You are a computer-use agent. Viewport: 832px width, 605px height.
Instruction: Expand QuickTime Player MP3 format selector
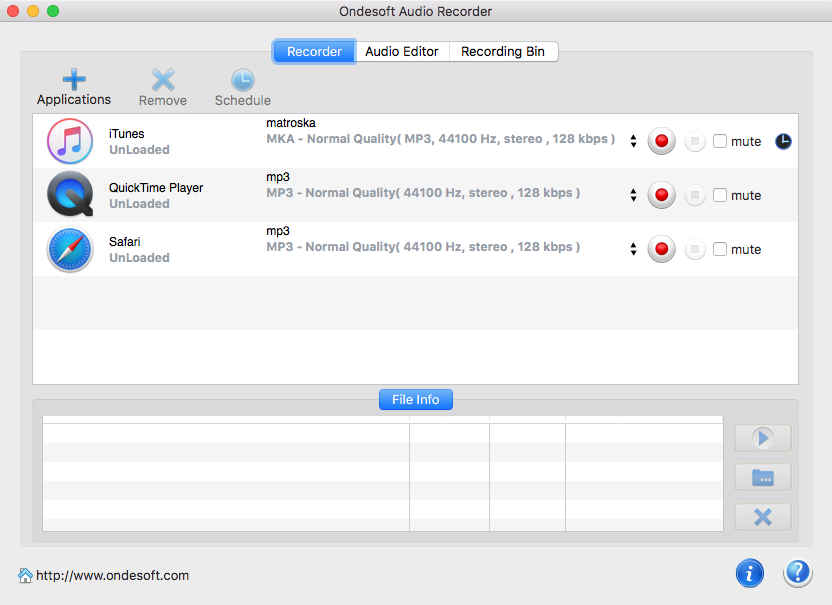633,196
